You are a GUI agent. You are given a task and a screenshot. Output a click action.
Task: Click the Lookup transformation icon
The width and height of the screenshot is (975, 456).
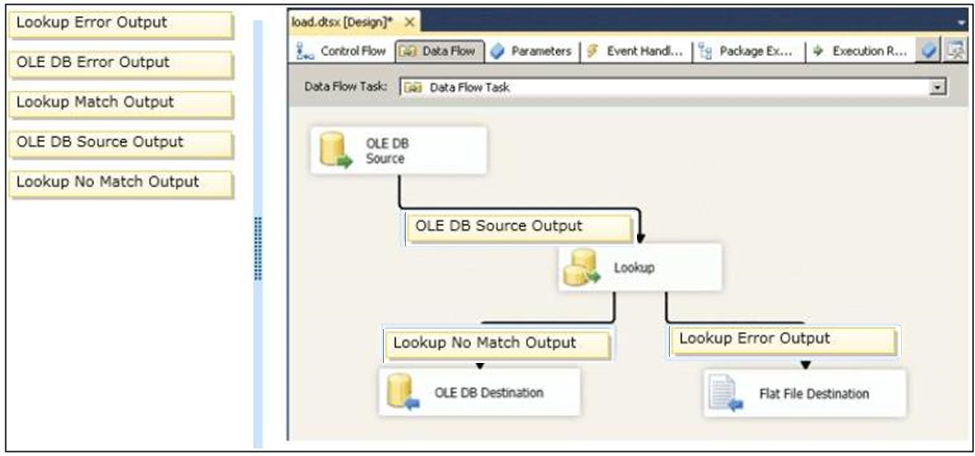582,268
